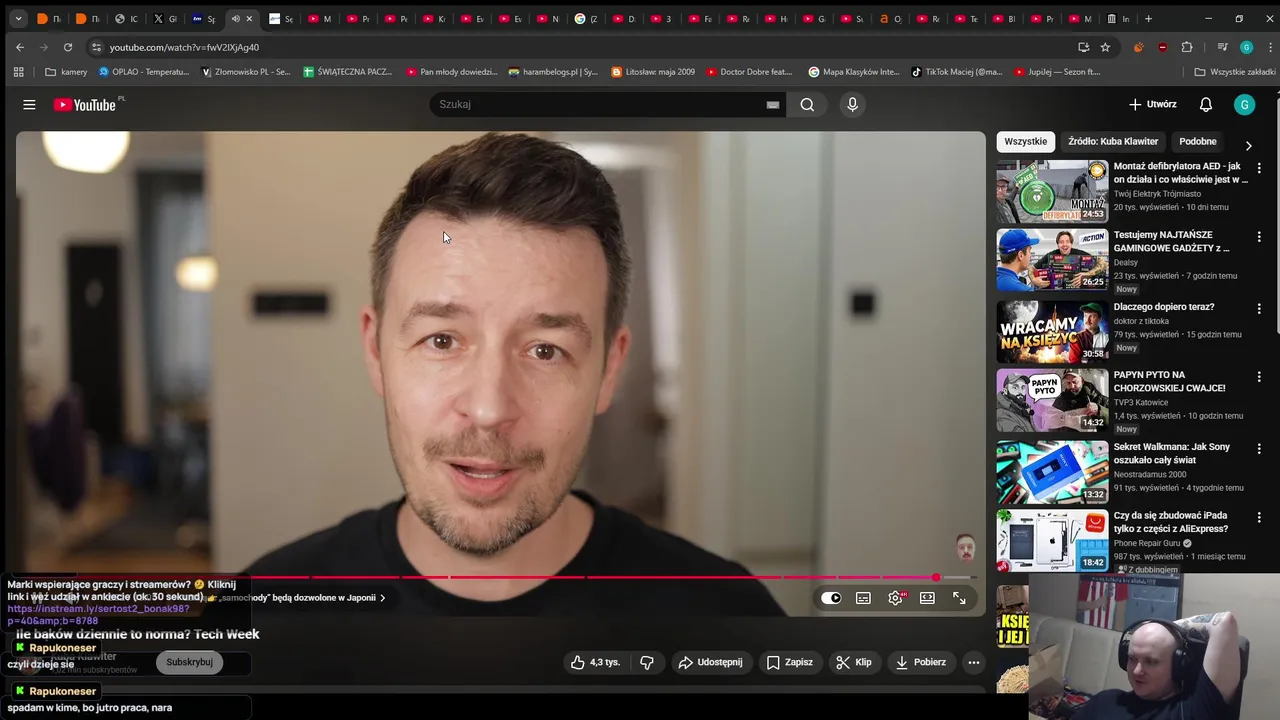Open the kamery bookmark folder
Viewport: 1280px width, 720px height.
(66, 72)
